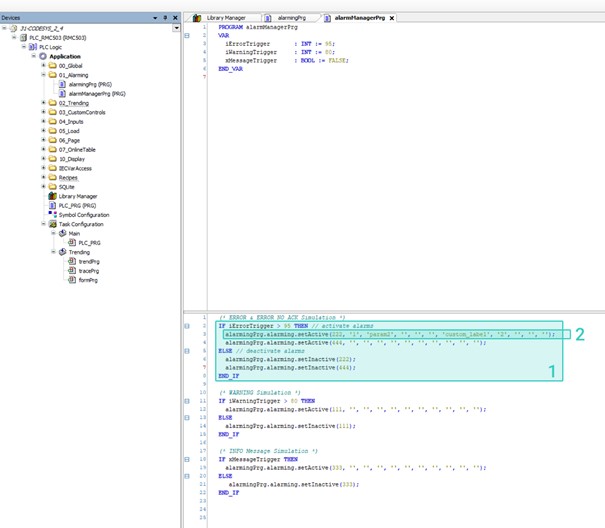
Task: Open the Devices panel dropdown arrow
Action: coord(155,17)
